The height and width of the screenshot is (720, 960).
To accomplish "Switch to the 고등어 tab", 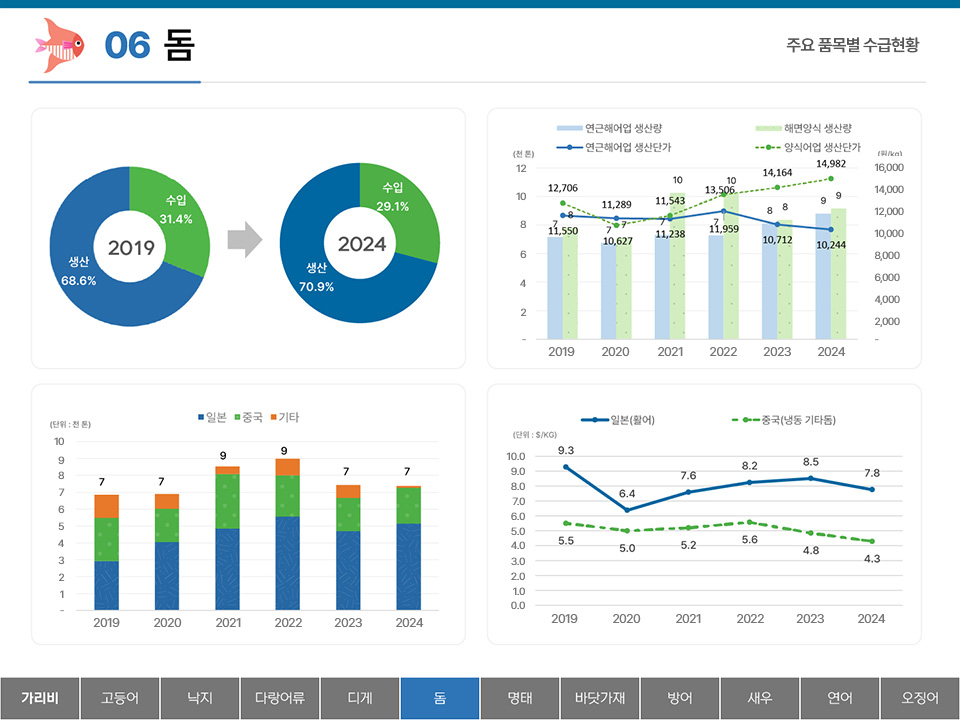I will coord(120,699).
